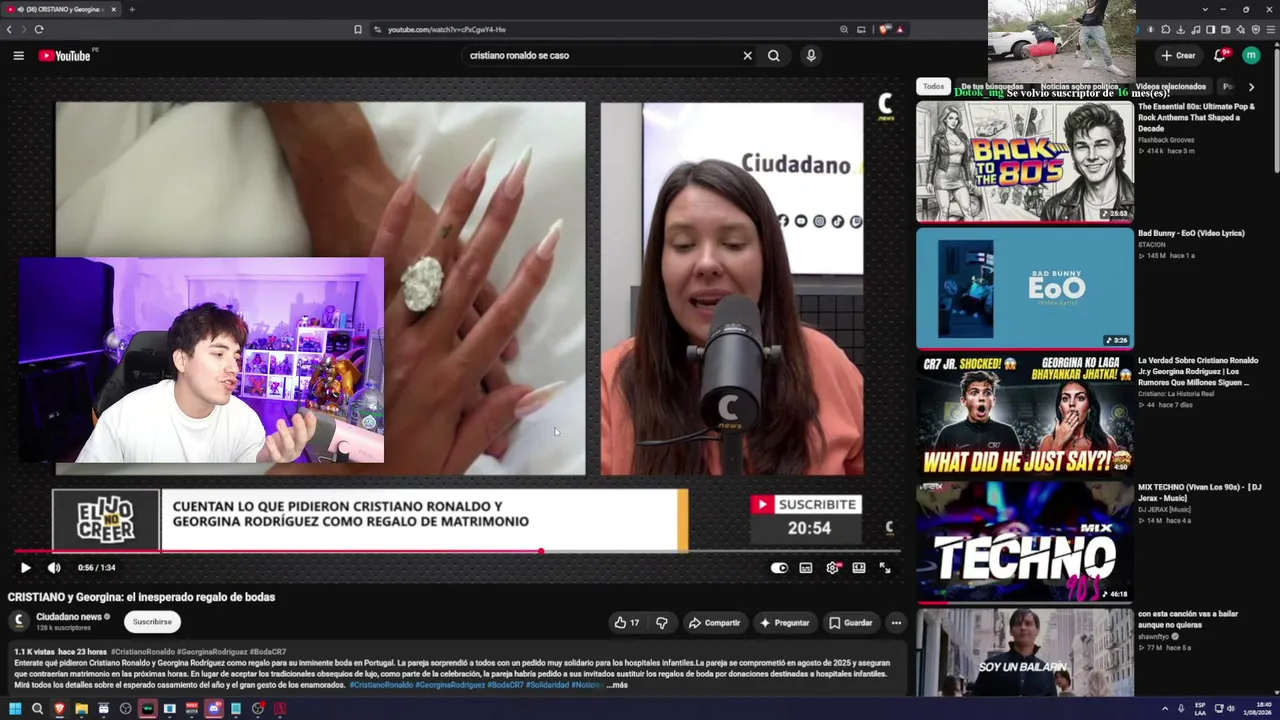This screenshot has height=720, width=1280.
Task: Show hidden system tray icons
Action: (x=1164, y=709)
